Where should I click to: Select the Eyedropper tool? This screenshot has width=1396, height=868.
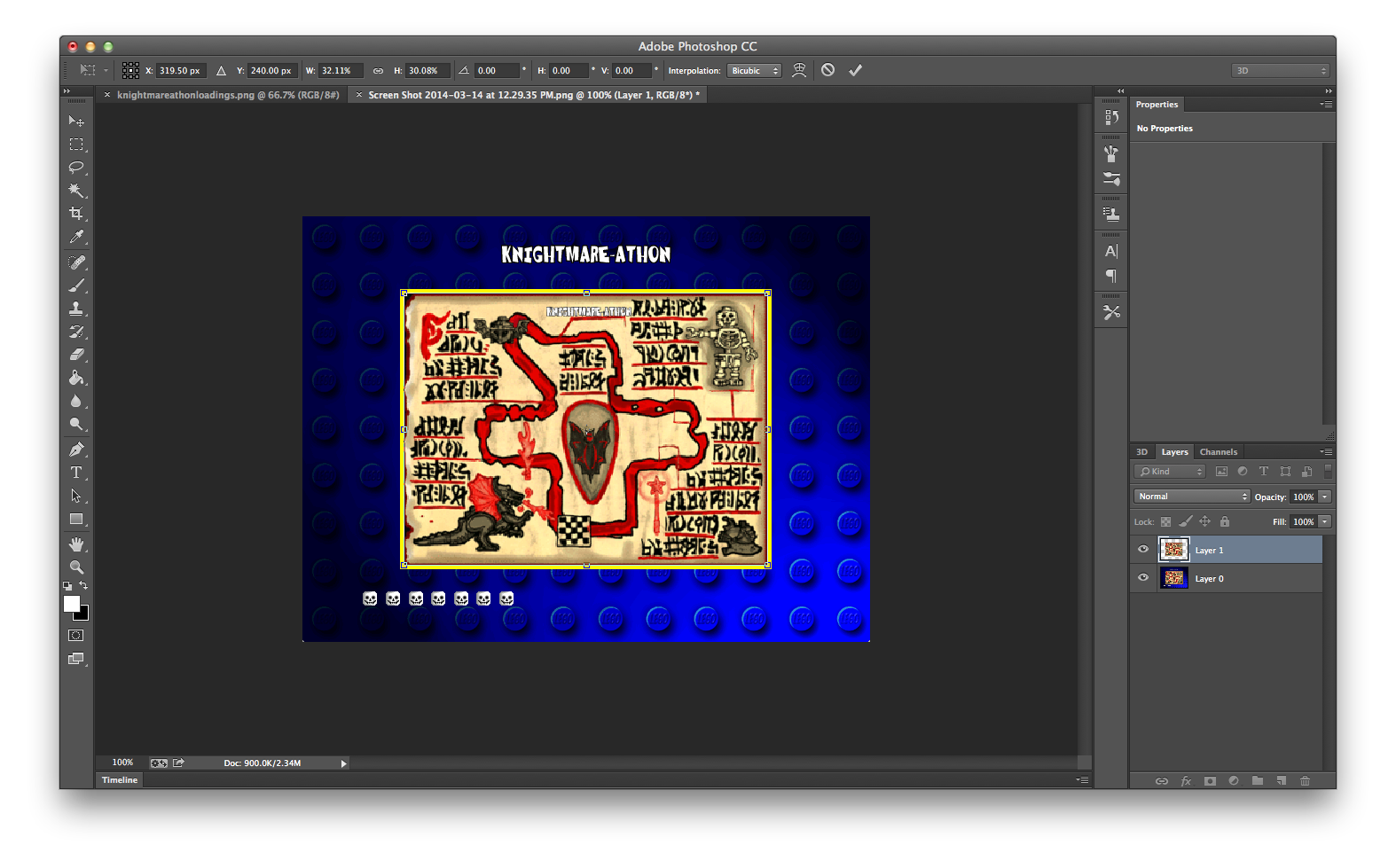76,237
